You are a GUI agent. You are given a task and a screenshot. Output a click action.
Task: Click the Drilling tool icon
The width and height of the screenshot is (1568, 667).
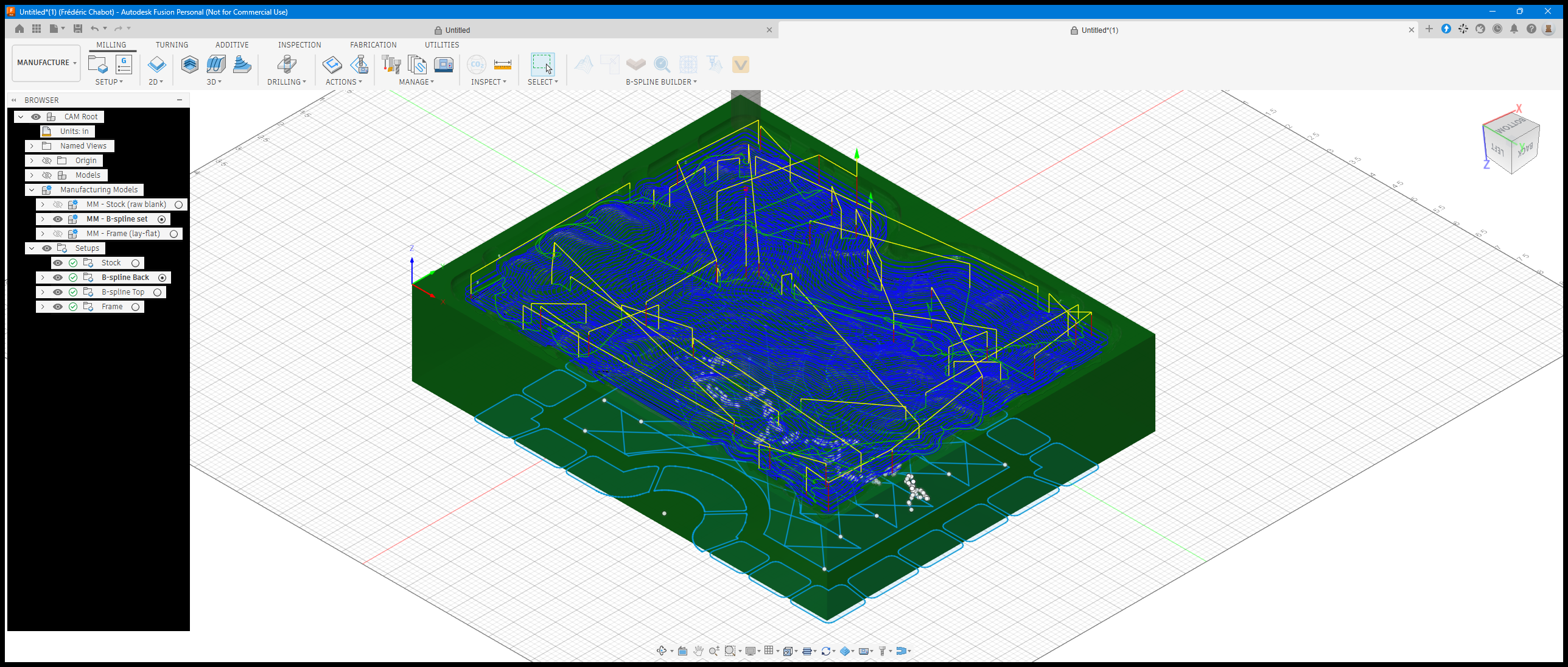[x=287, y=64]
